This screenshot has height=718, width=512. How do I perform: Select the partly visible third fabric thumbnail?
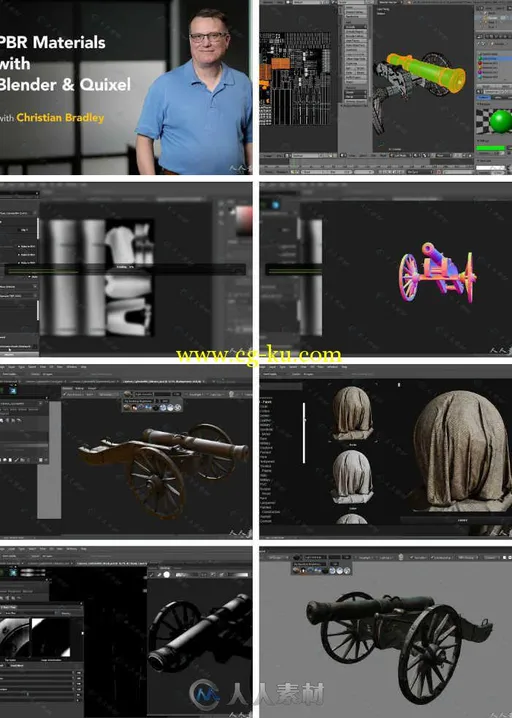(352, 519)
